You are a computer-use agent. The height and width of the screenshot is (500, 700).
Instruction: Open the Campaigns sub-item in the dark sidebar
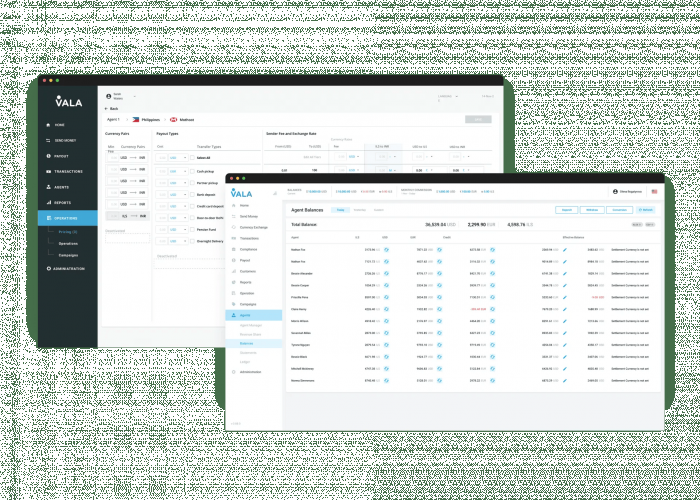(x=68, y=255)
